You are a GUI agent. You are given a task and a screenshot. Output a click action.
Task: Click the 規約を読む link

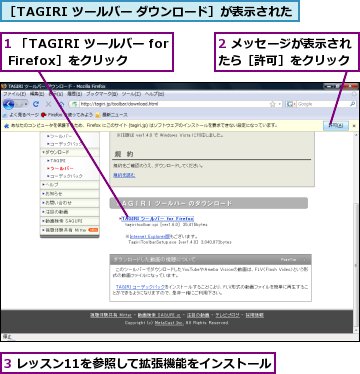pyautogui.click(x=124, y=175)
